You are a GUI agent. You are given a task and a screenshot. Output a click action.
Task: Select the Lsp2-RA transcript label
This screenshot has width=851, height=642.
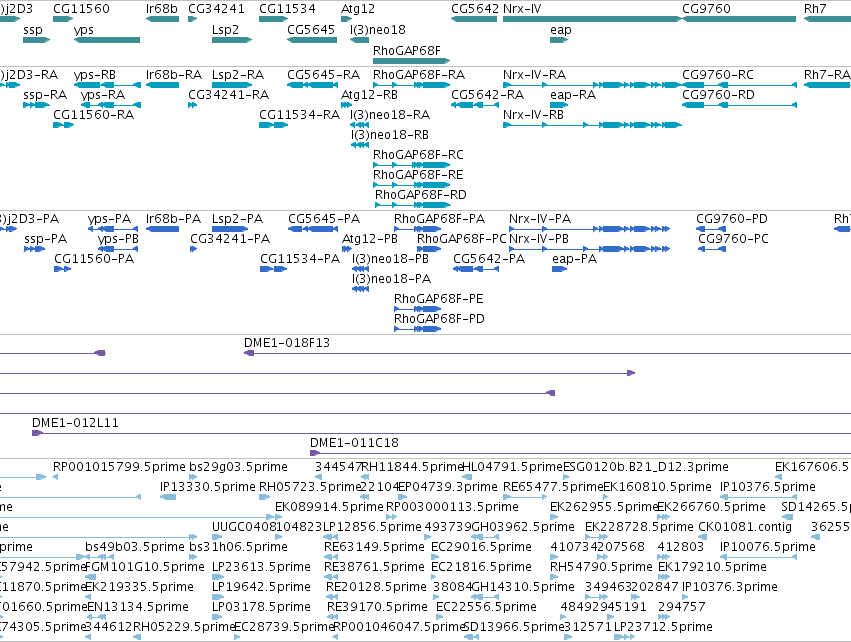click(x=238, y=75)
